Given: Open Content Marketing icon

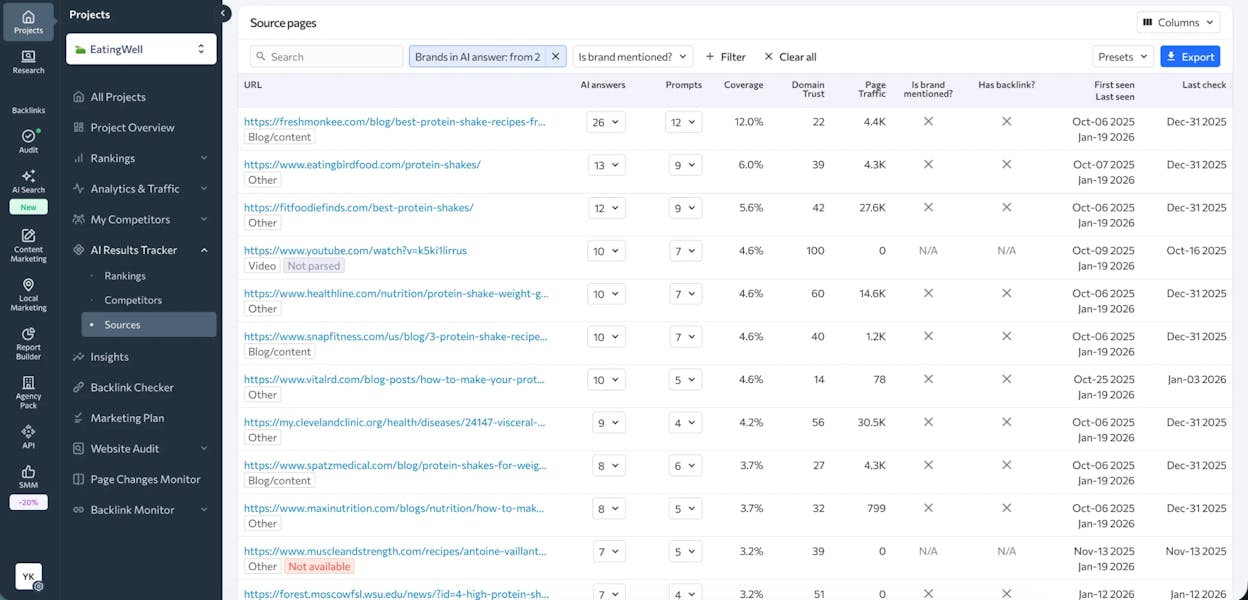Looking at the screenshot, I should coord(28,245).
